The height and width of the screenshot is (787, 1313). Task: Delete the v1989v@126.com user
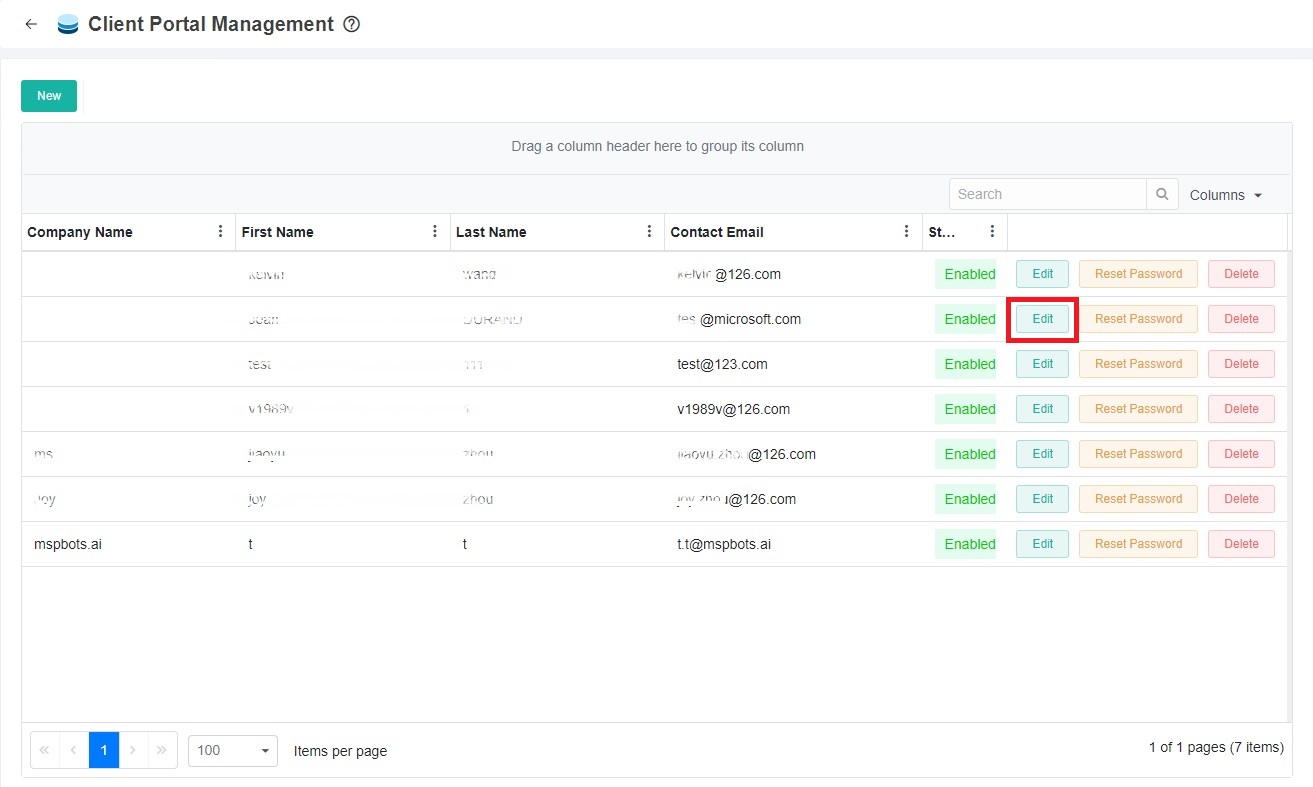(x=1241, y=409)
